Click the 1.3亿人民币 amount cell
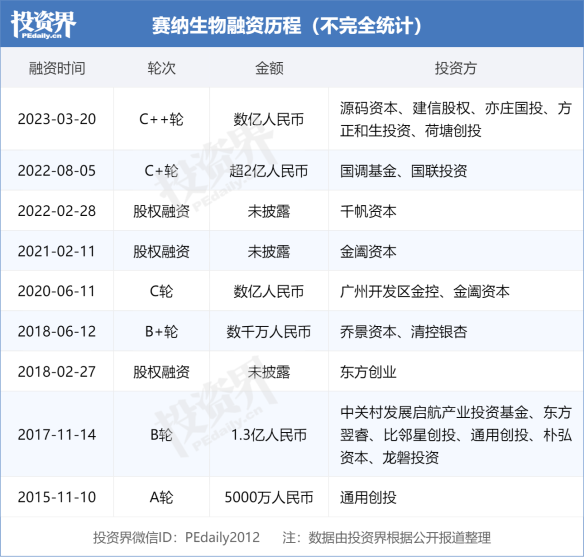 (269, 435)
